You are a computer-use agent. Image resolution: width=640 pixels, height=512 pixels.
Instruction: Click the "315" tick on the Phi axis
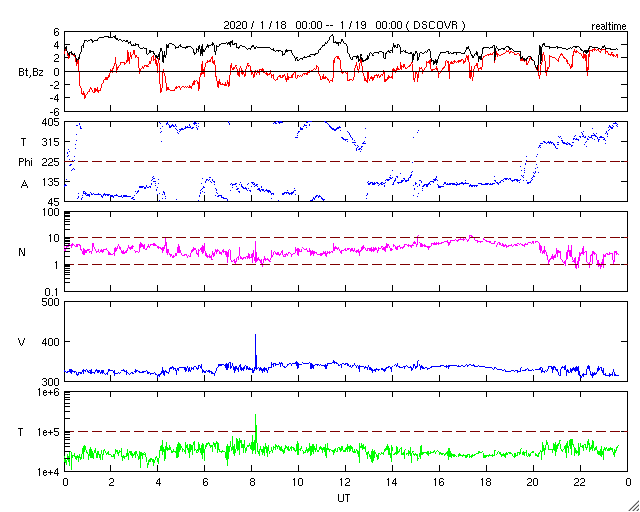coord(52,142)
